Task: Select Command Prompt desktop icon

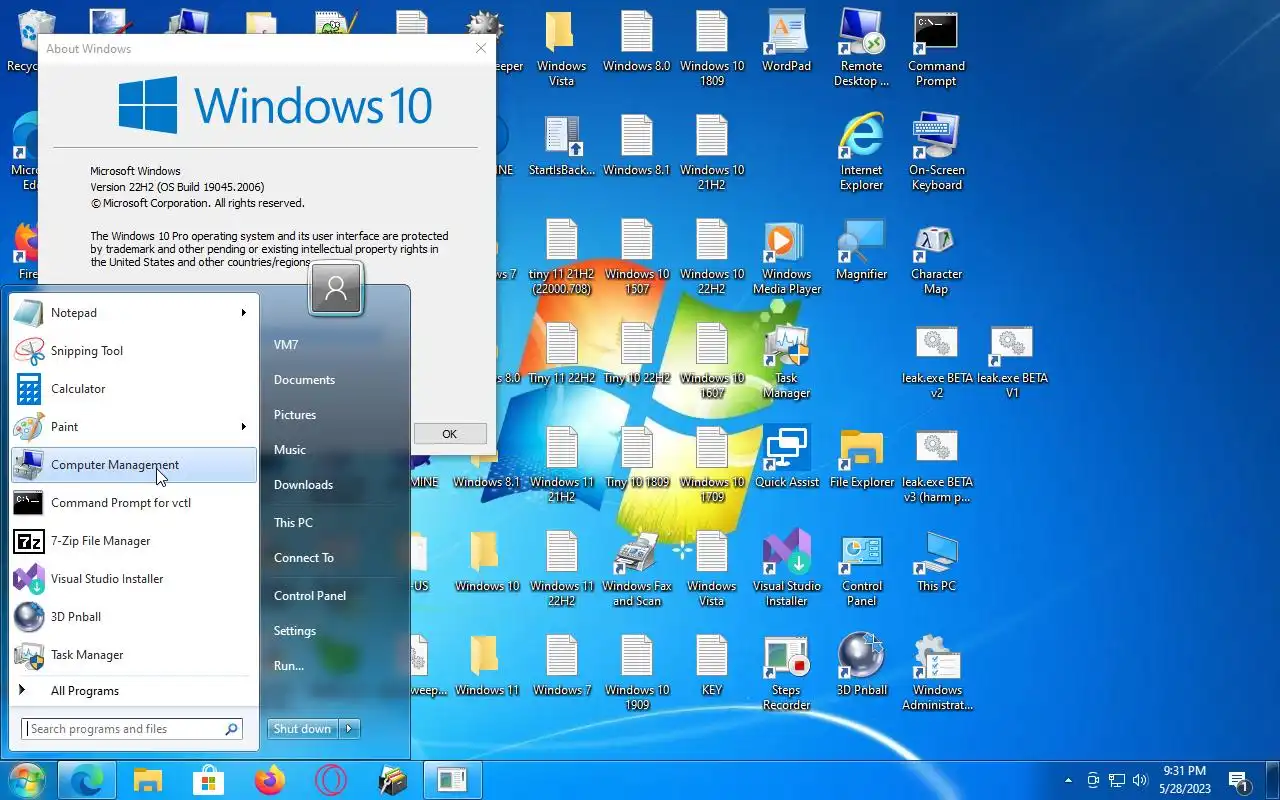Action: tap(937, 49)
